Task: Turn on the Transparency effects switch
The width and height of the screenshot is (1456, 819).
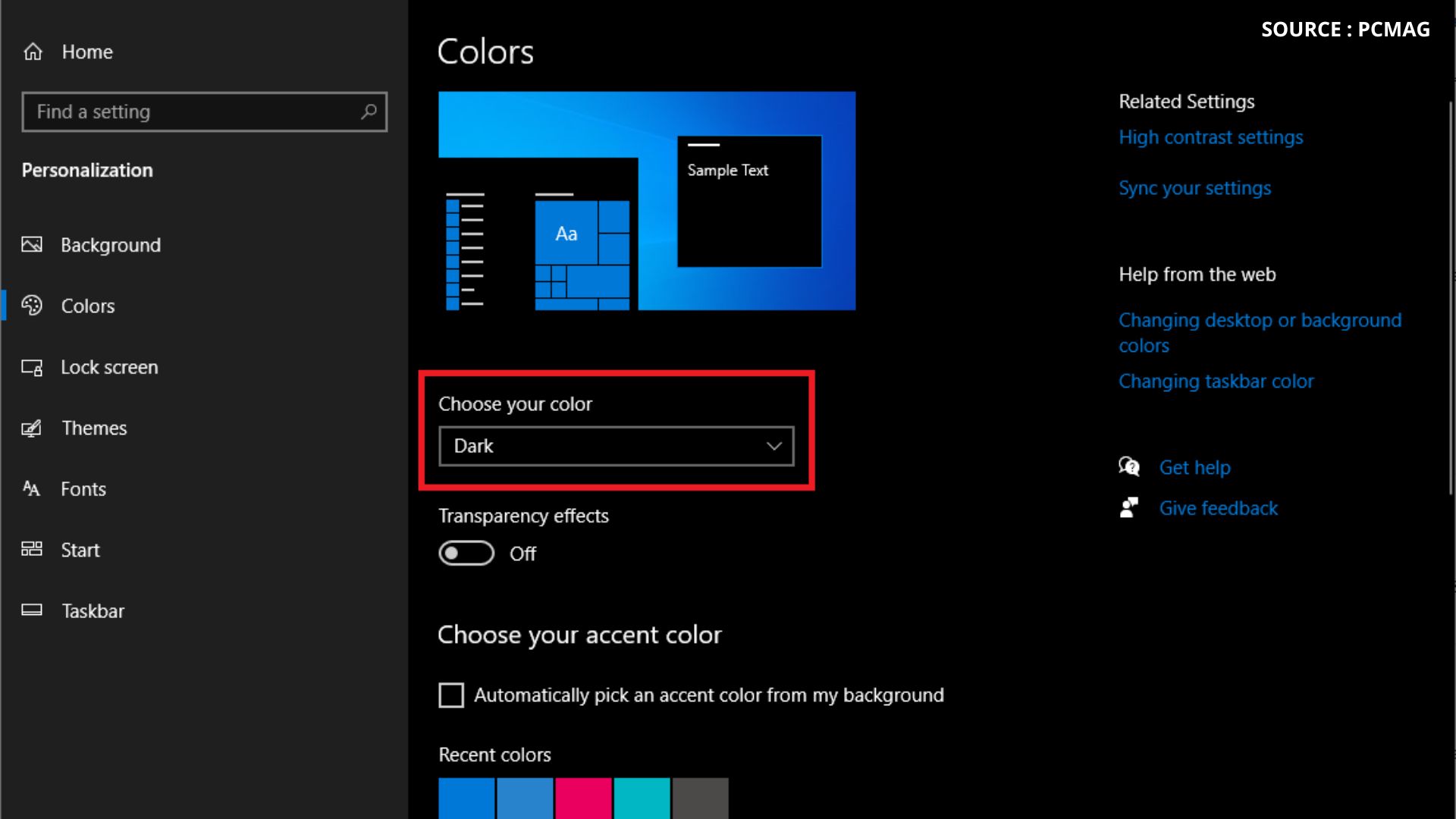Action: click(466, 553)
